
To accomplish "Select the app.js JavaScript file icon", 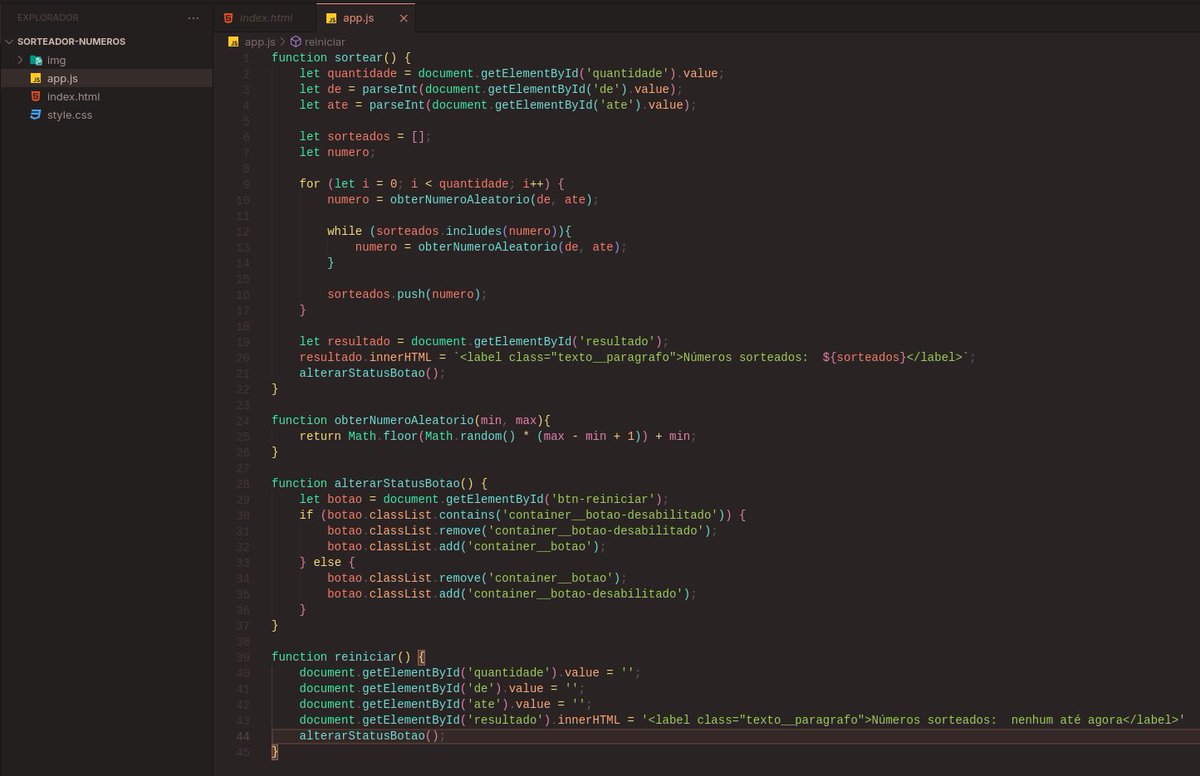I will click(36, 78).
